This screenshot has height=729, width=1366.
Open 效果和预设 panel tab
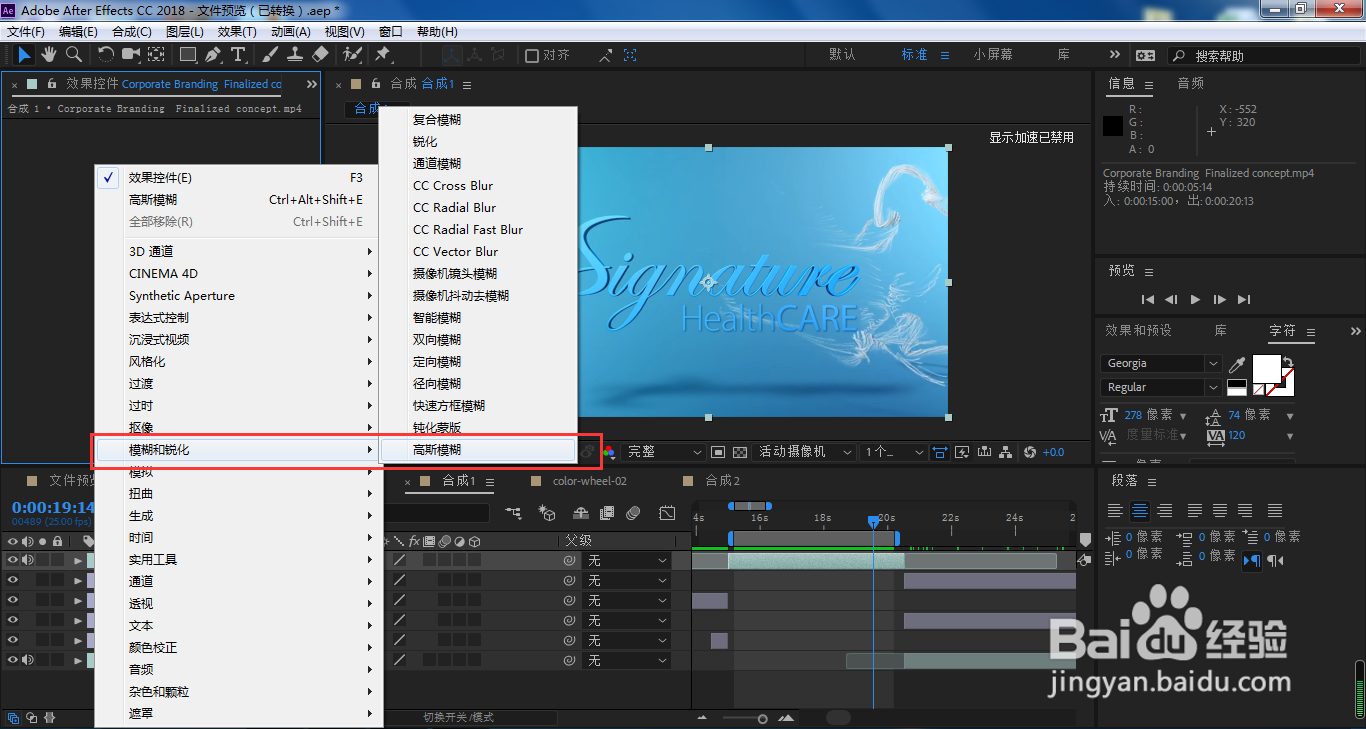pos(1138,330)
